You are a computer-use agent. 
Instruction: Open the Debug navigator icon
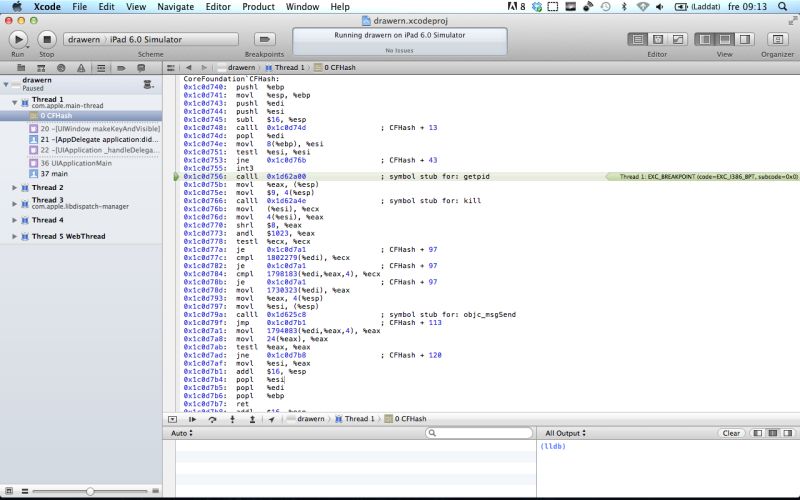coord(101,68)
